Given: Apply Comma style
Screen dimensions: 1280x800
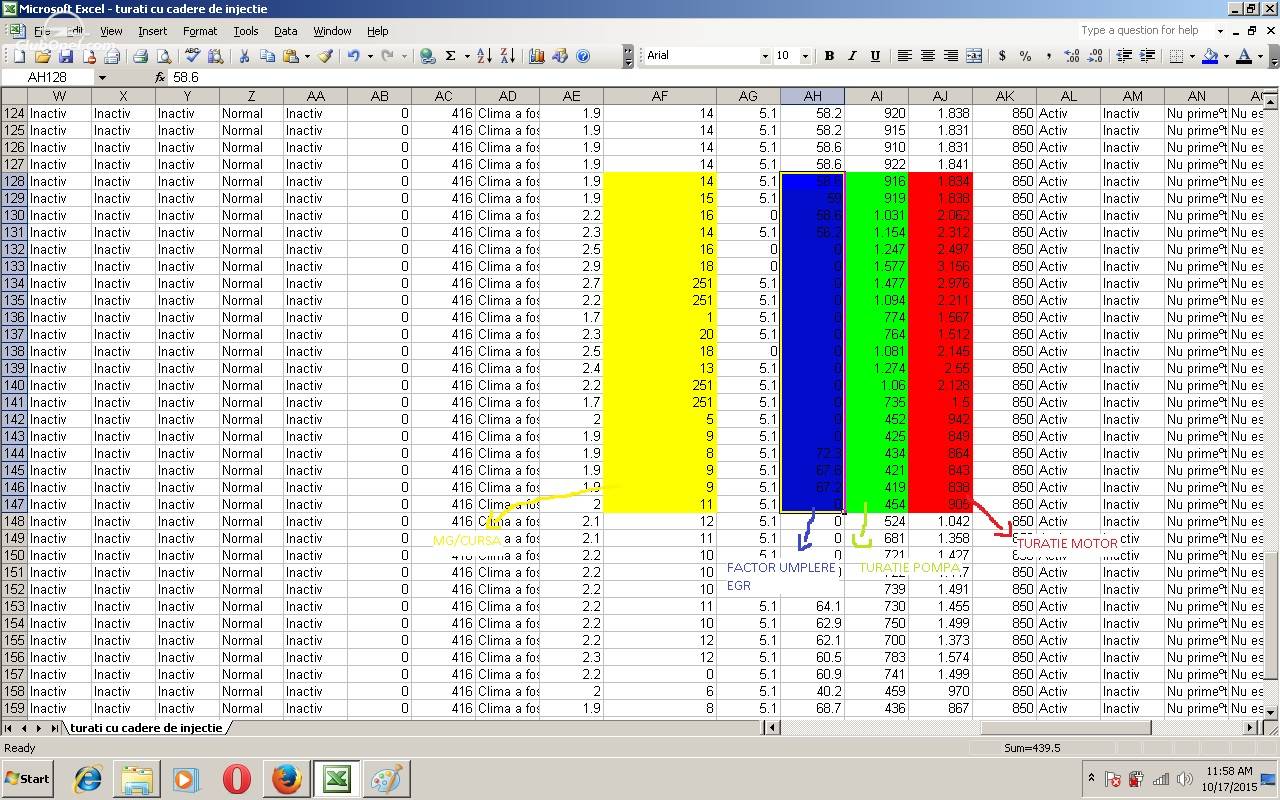Looking at the screenshot, I should click(x=1049, y=56).
